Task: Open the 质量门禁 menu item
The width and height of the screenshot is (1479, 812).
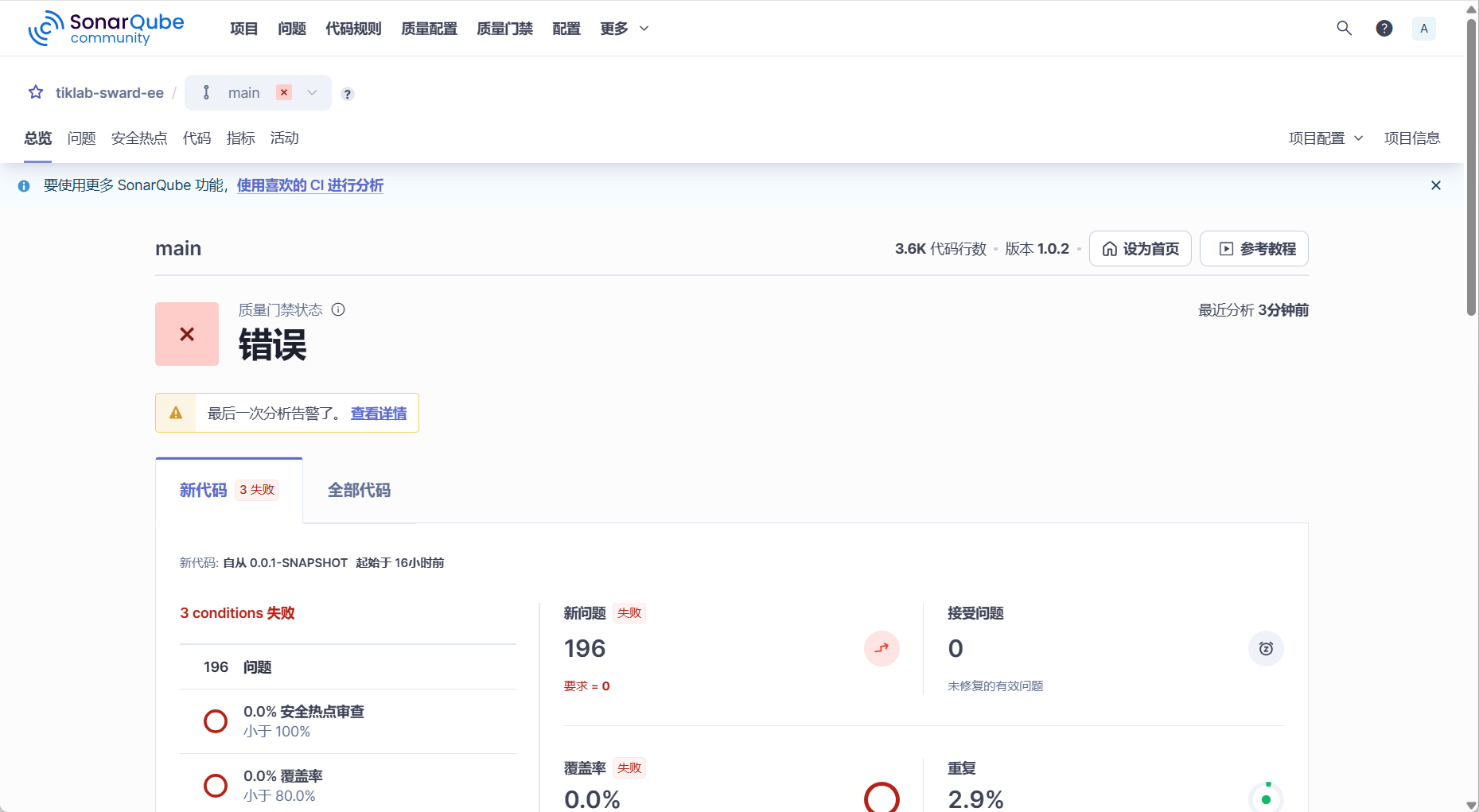Action: pyautogui.click(x=504, y=28)
